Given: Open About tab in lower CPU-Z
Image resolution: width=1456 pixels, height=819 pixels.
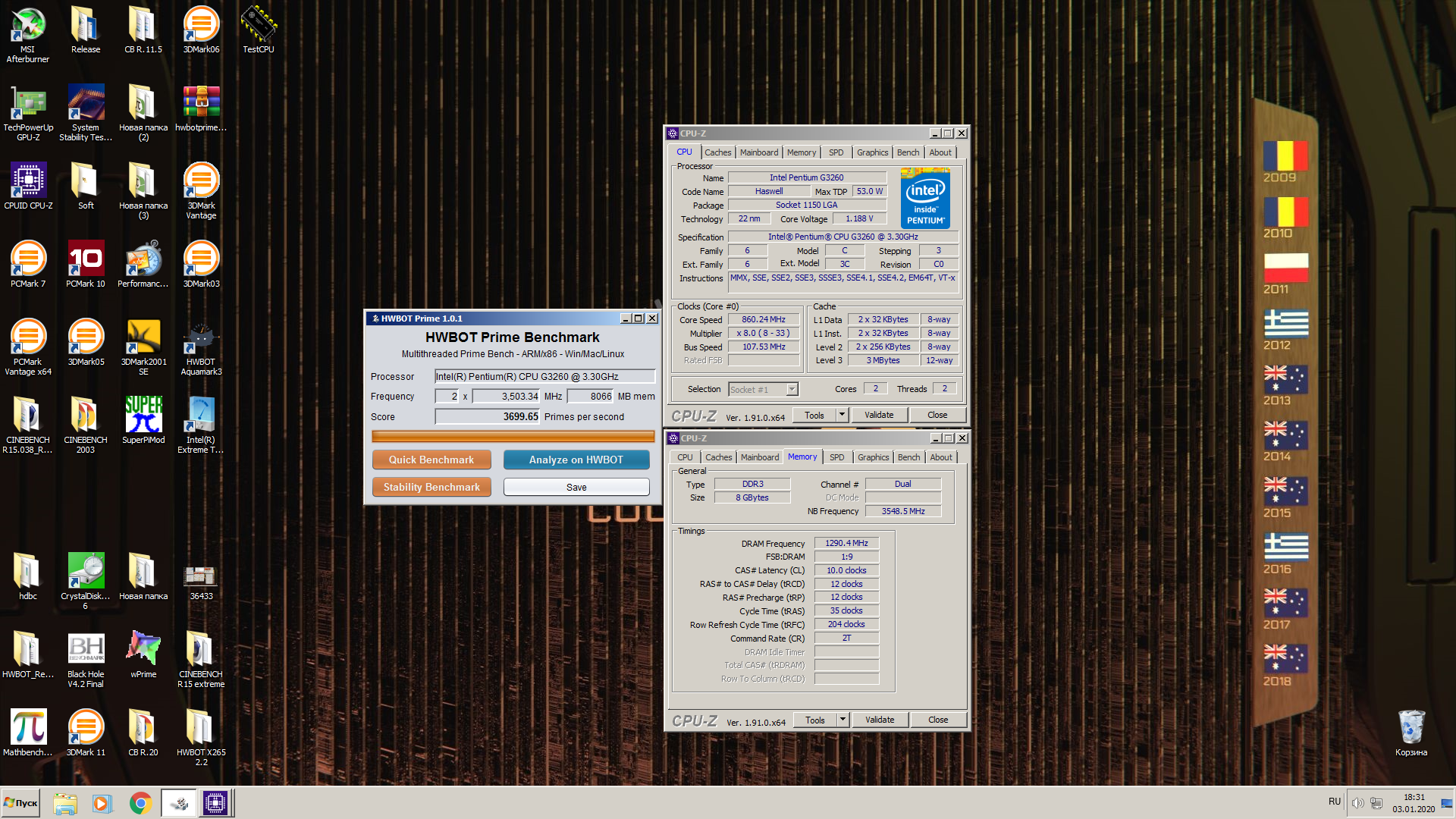Looking at the screenshot, I should pyautogui.click(x=941, y=457).
